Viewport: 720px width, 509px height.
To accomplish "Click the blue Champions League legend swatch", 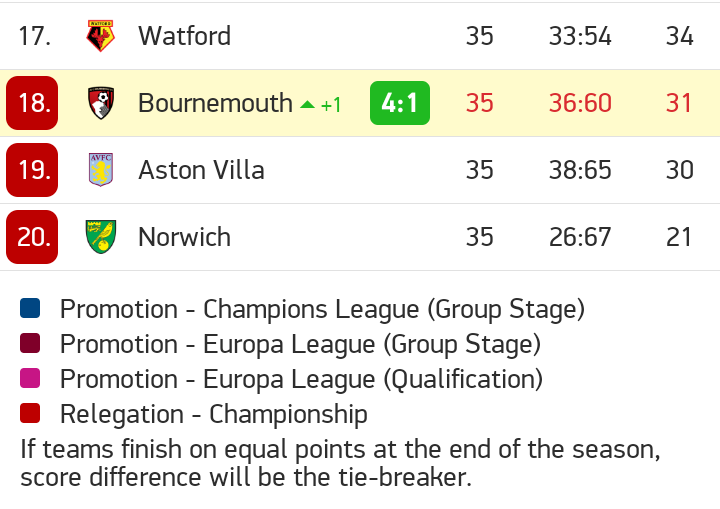I will (30, 309).
